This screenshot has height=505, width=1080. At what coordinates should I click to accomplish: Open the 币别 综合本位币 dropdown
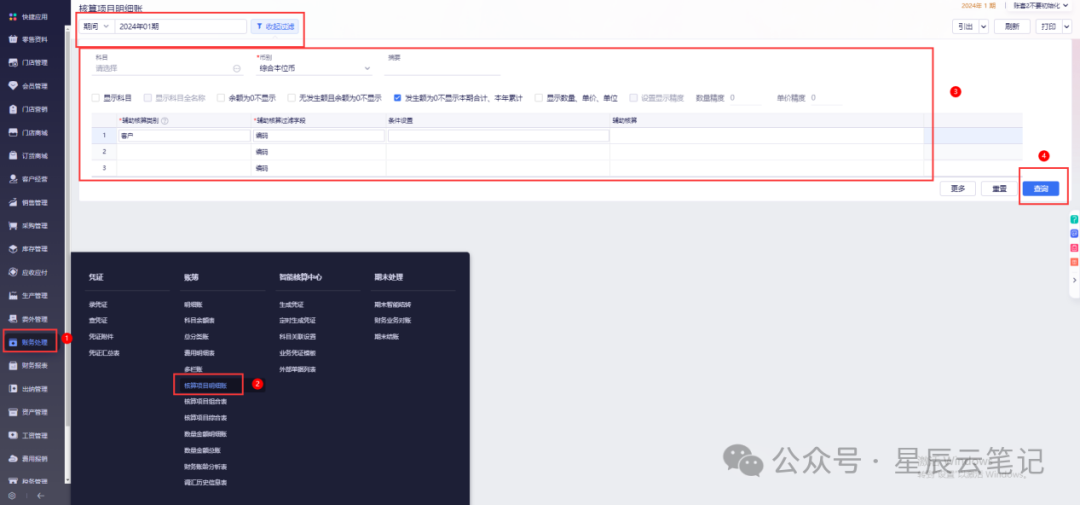[x=313, y=68]
